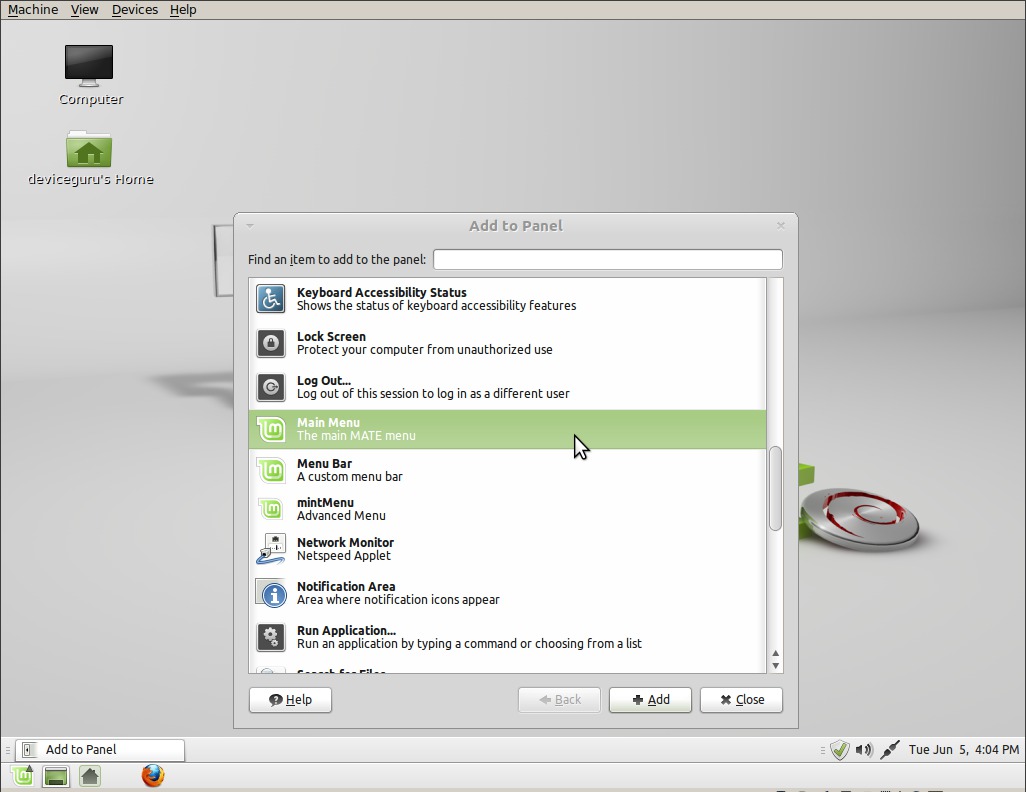This screenshot has height=792, width=1026.
Task: Click the Main Menu mint logo icon
Action: coord(270,429)
